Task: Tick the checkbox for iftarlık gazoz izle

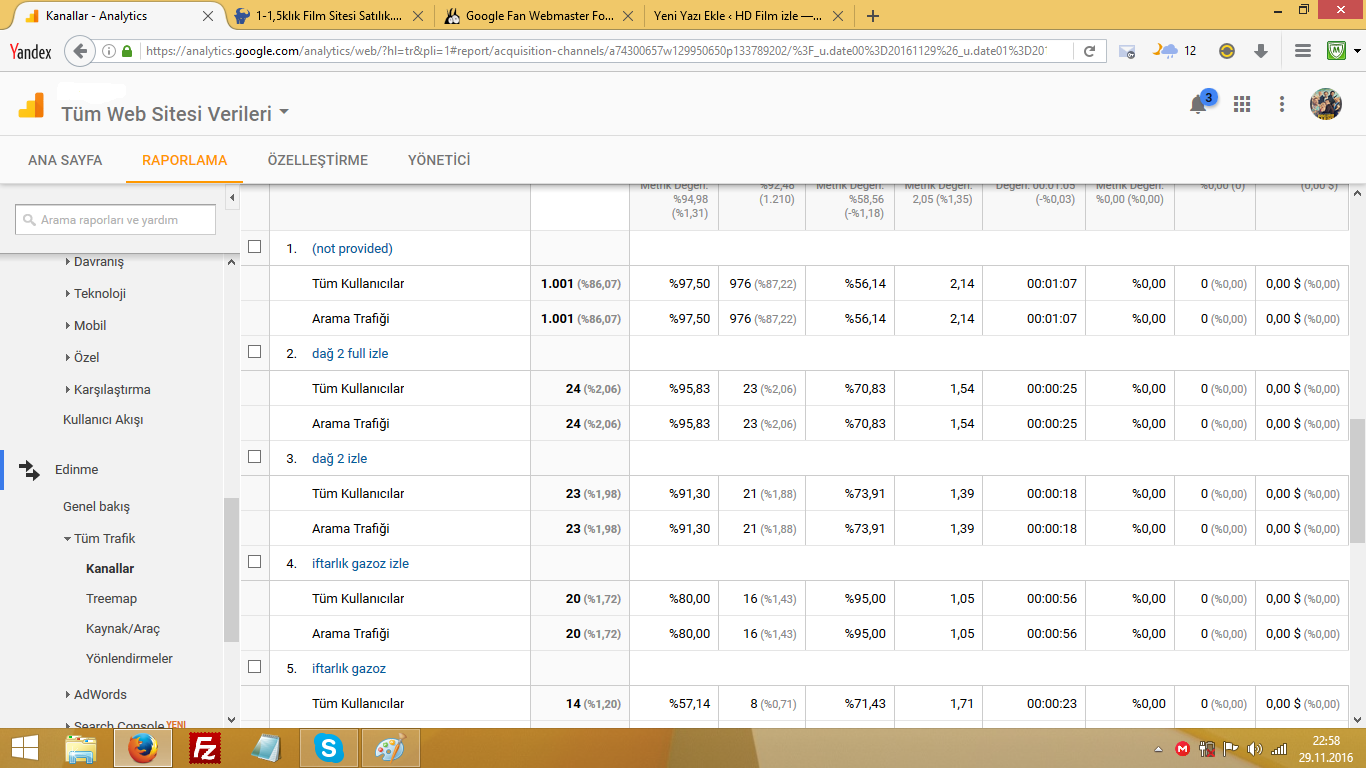Action: [254, 561]
